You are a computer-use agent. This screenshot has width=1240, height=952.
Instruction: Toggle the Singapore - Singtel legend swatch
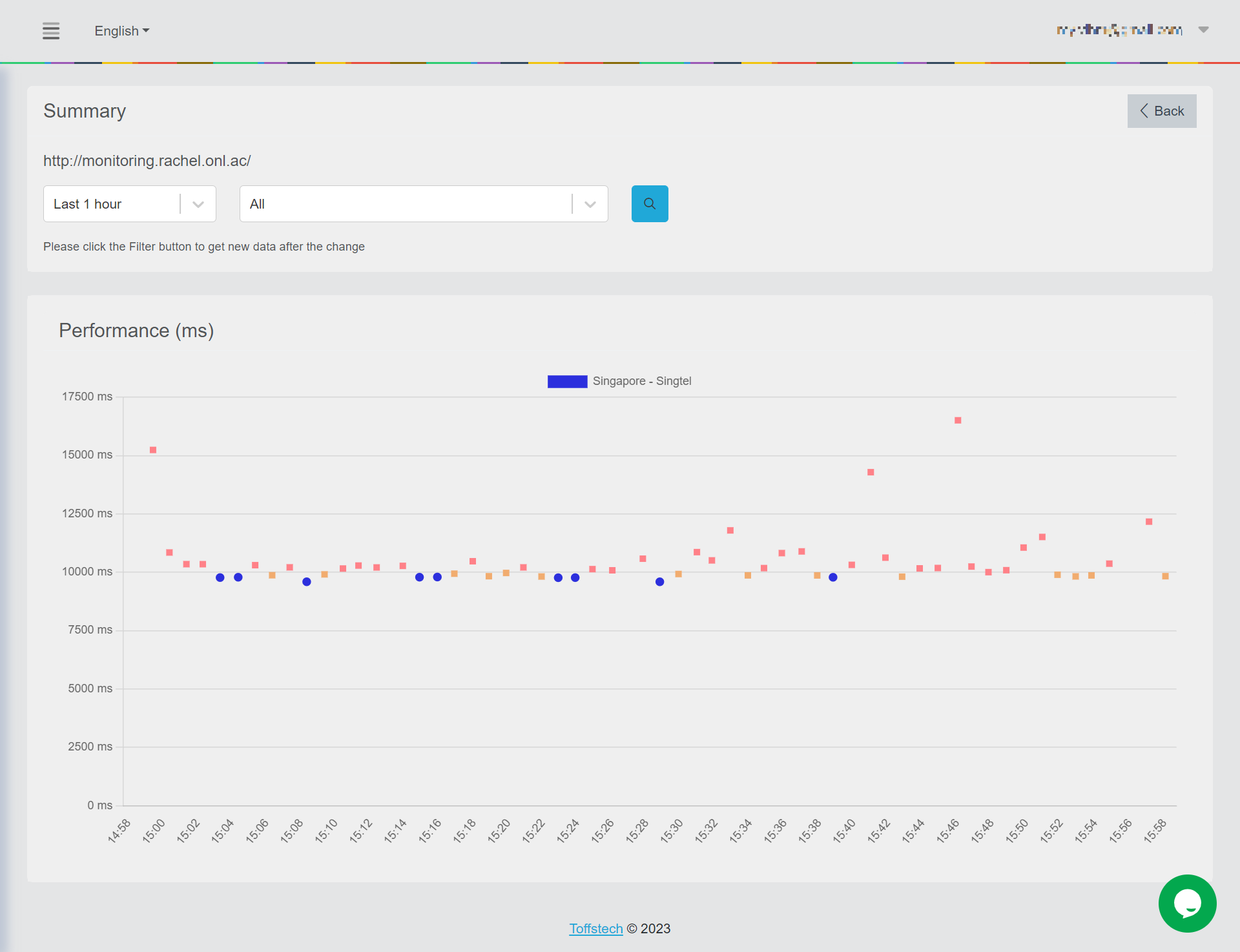(x=567, y=381)
